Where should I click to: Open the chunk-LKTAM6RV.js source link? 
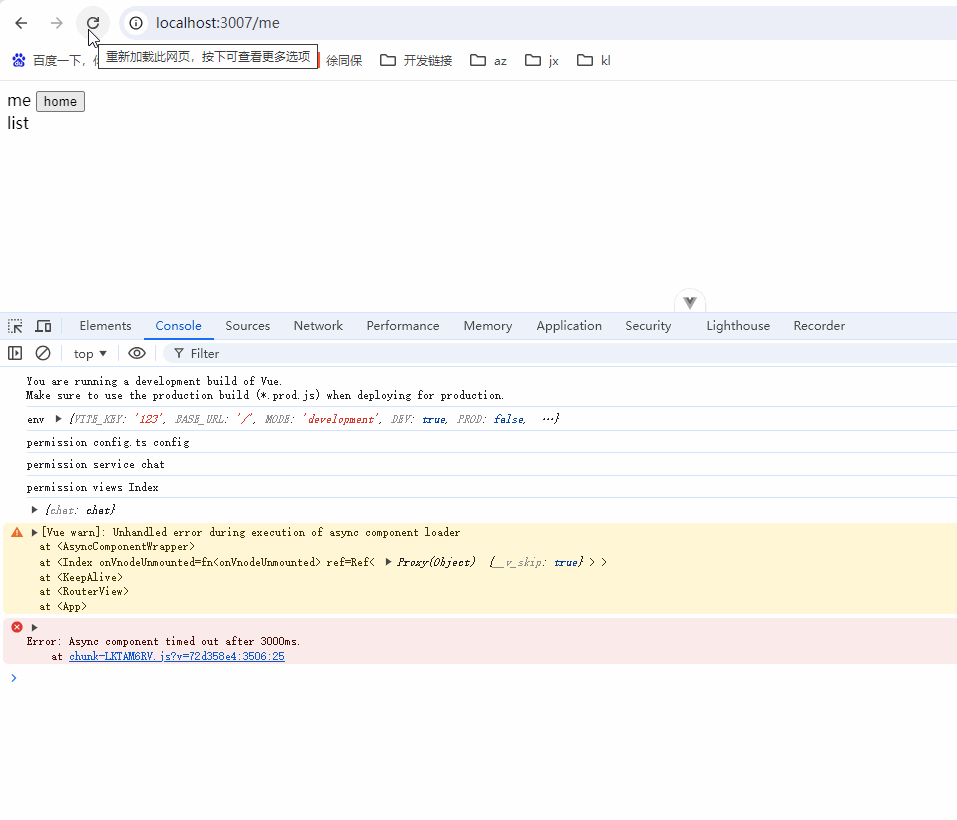177,656
